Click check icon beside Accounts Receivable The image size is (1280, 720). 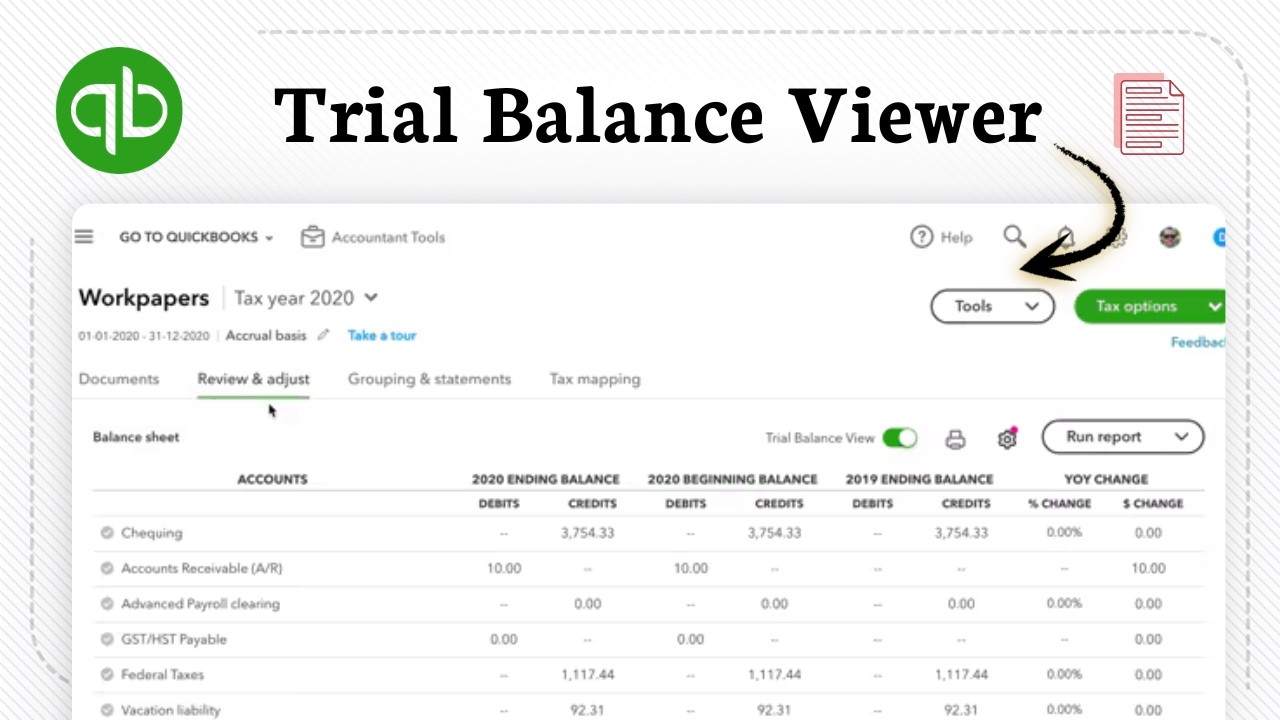click(x=106, y=568)
